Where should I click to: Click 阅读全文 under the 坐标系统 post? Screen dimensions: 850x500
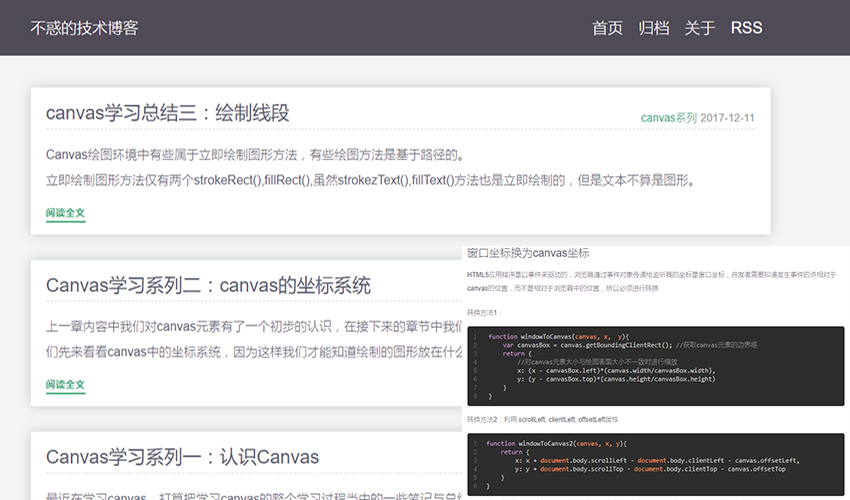pyautogui.click(x=65, y=385)
